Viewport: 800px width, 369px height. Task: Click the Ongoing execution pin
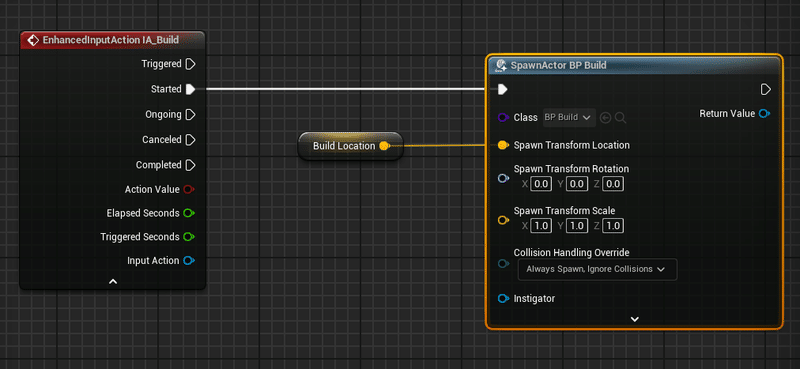point(190,114)
